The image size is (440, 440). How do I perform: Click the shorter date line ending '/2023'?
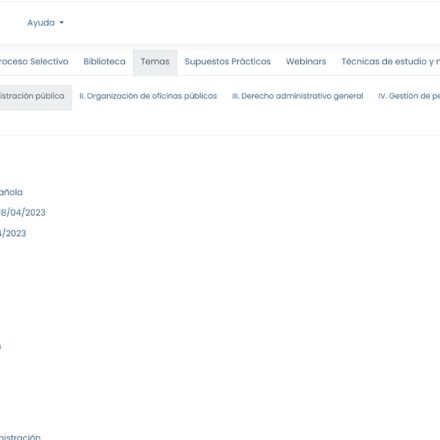pyautogui.click(x=13, y=233)
